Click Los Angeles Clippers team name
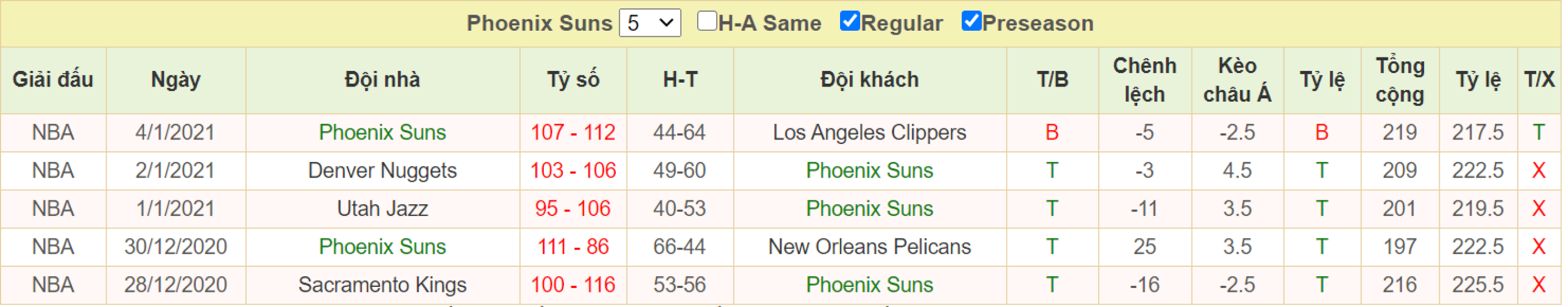 pos(869,132)
